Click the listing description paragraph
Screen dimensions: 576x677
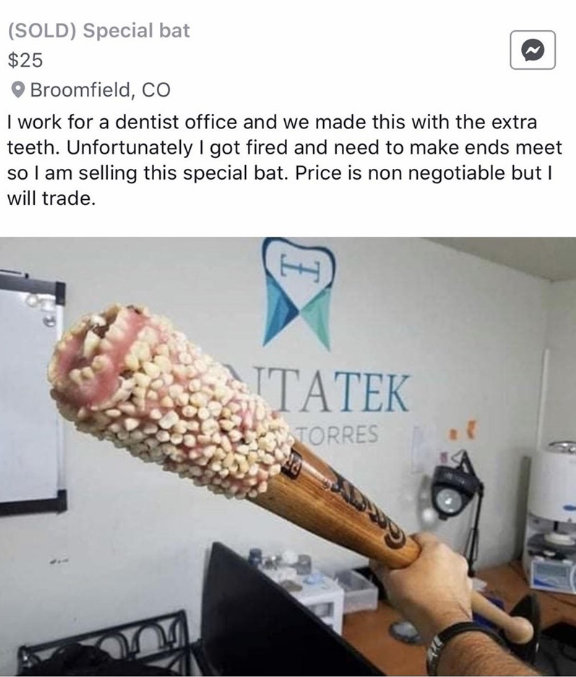pyautogui.click(x=285, y=160)
